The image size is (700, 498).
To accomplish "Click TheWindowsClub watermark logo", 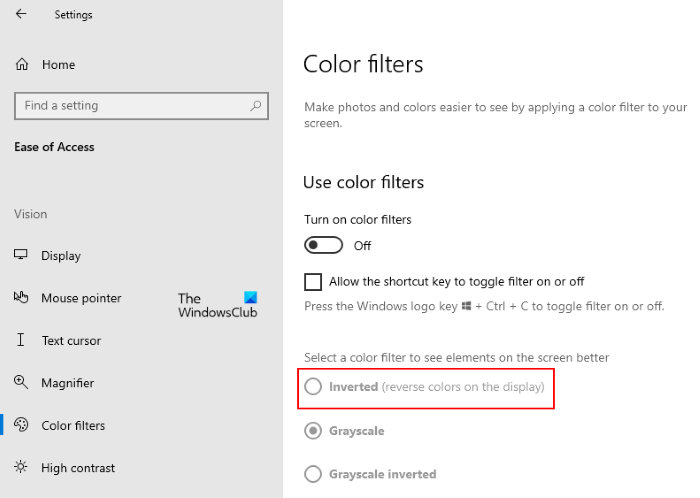I will (x=218, y=305).
